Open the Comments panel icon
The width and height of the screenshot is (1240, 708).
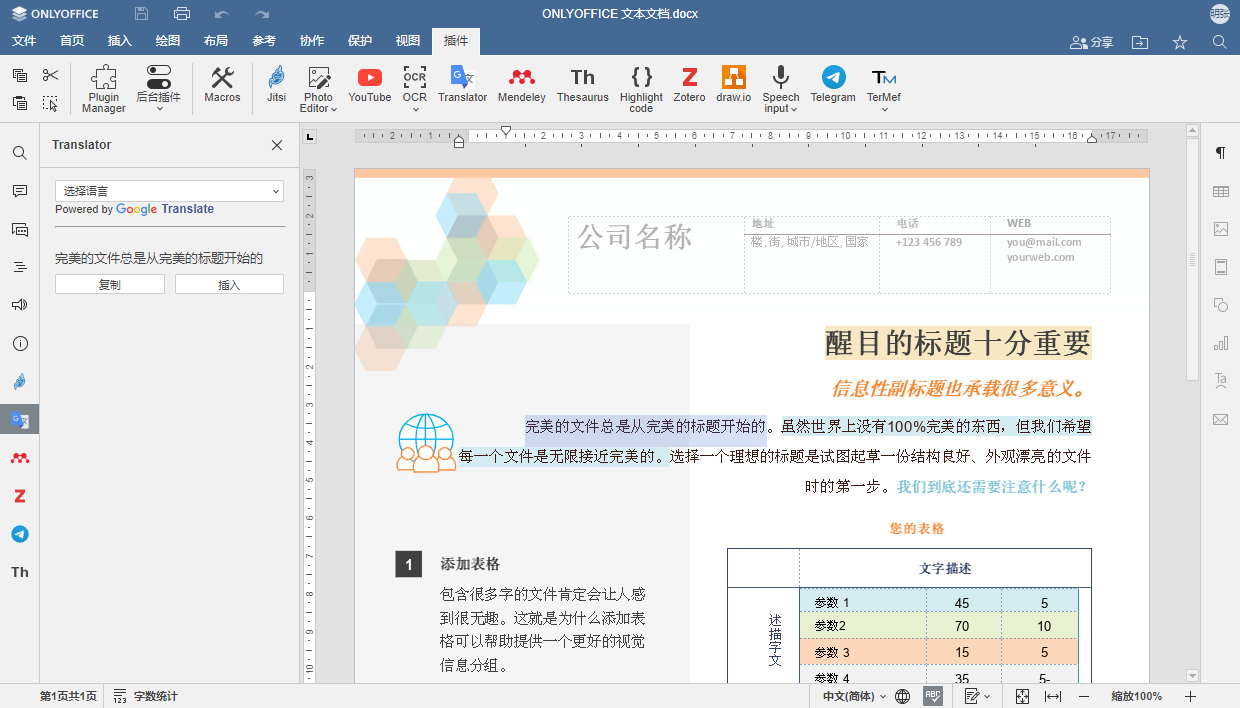tap(19, 191)
